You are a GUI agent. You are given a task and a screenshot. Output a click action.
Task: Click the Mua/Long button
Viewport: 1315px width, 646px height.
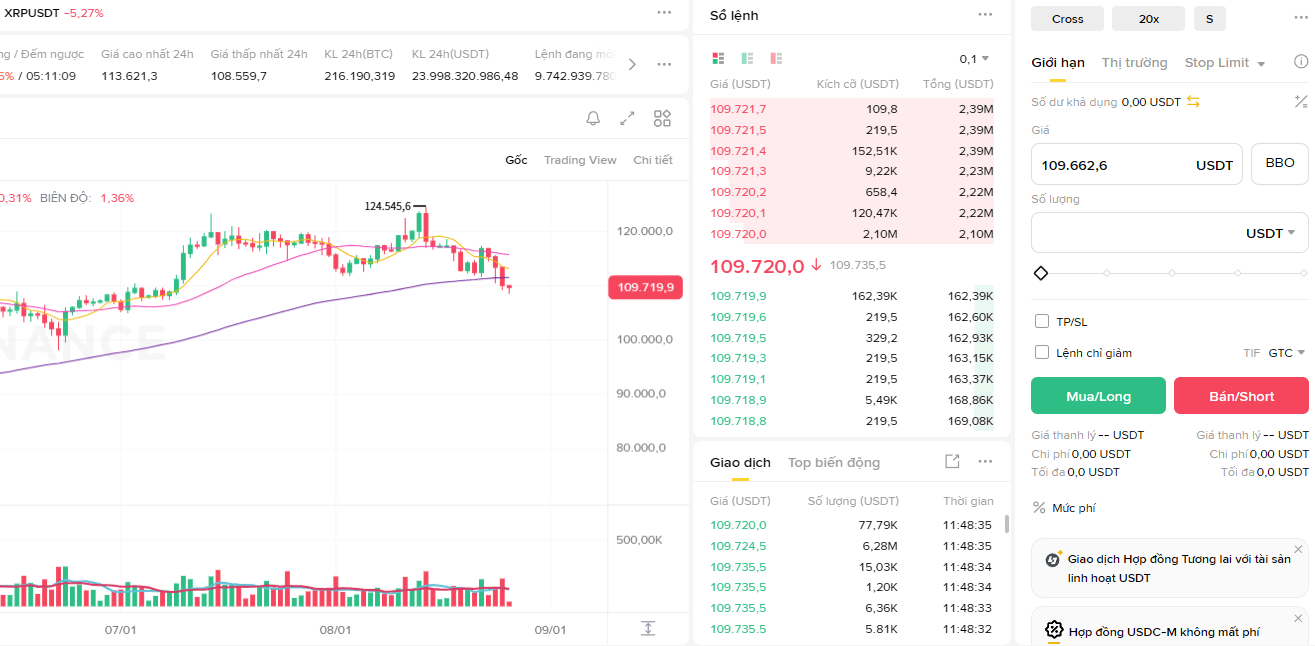pyautogui.click(x=1098, y=396)
